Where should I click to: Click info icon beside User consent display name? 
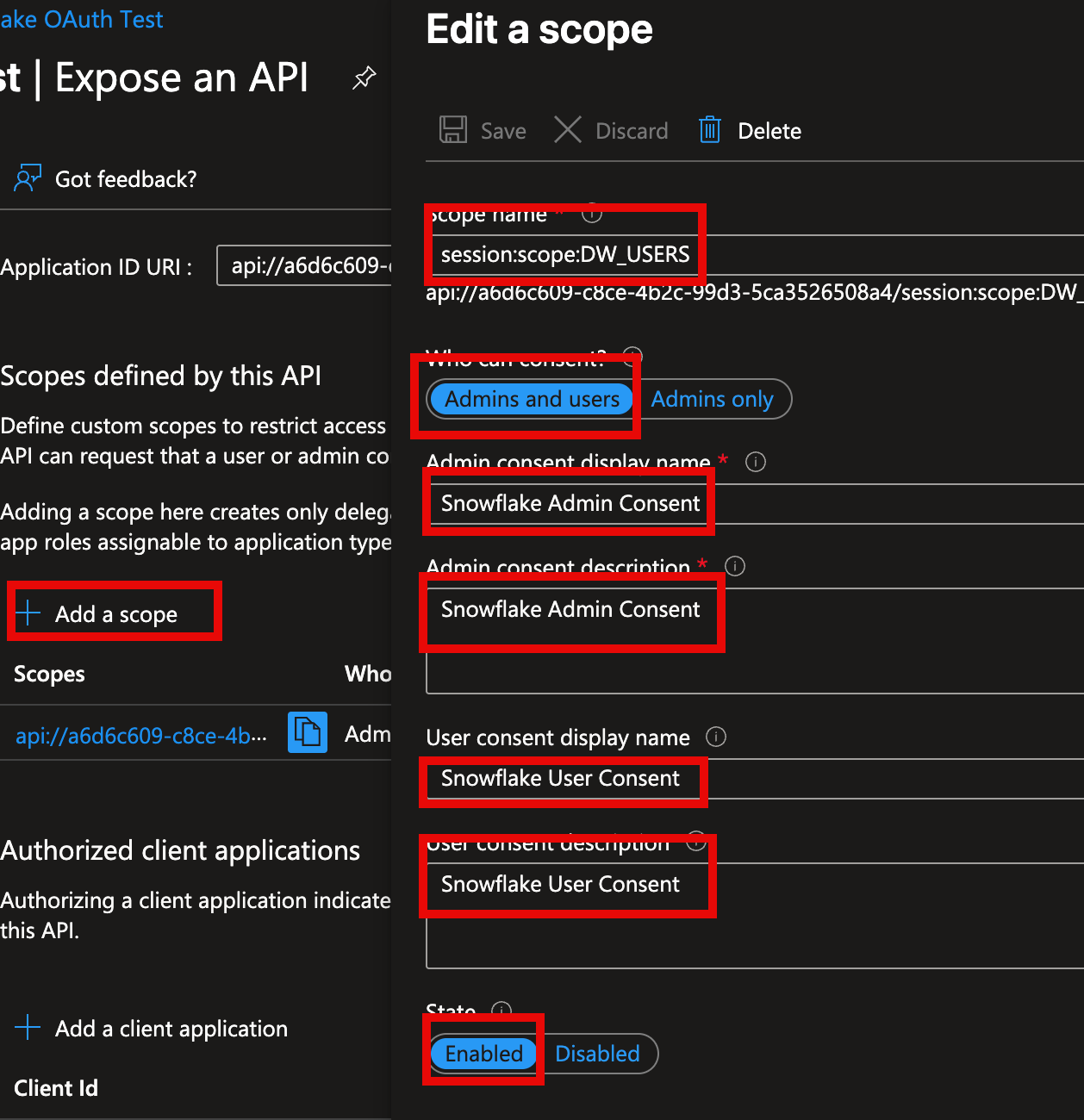[715, 737]
